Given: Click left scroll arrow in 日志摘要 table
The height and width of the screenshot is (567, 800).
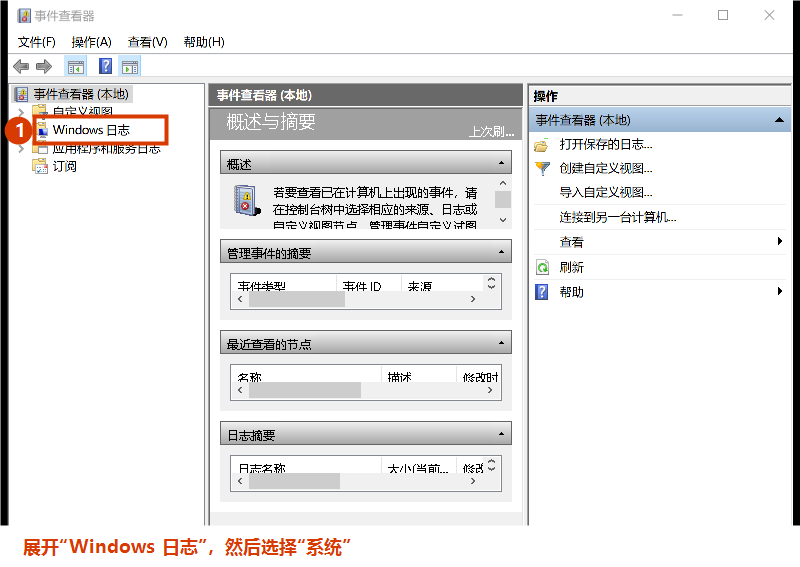Looking at the screenshot, I should 240,481.
